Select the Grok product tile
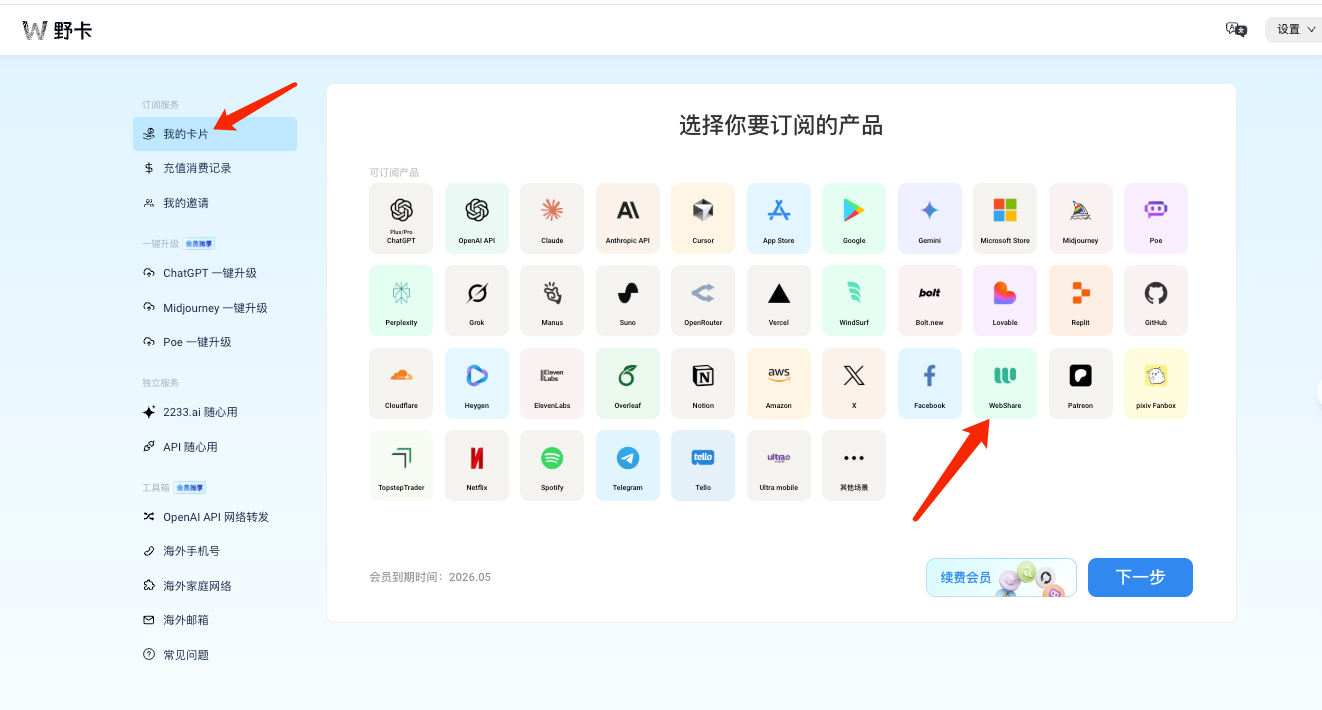The image size is (1322, 710). coord(477,300)
